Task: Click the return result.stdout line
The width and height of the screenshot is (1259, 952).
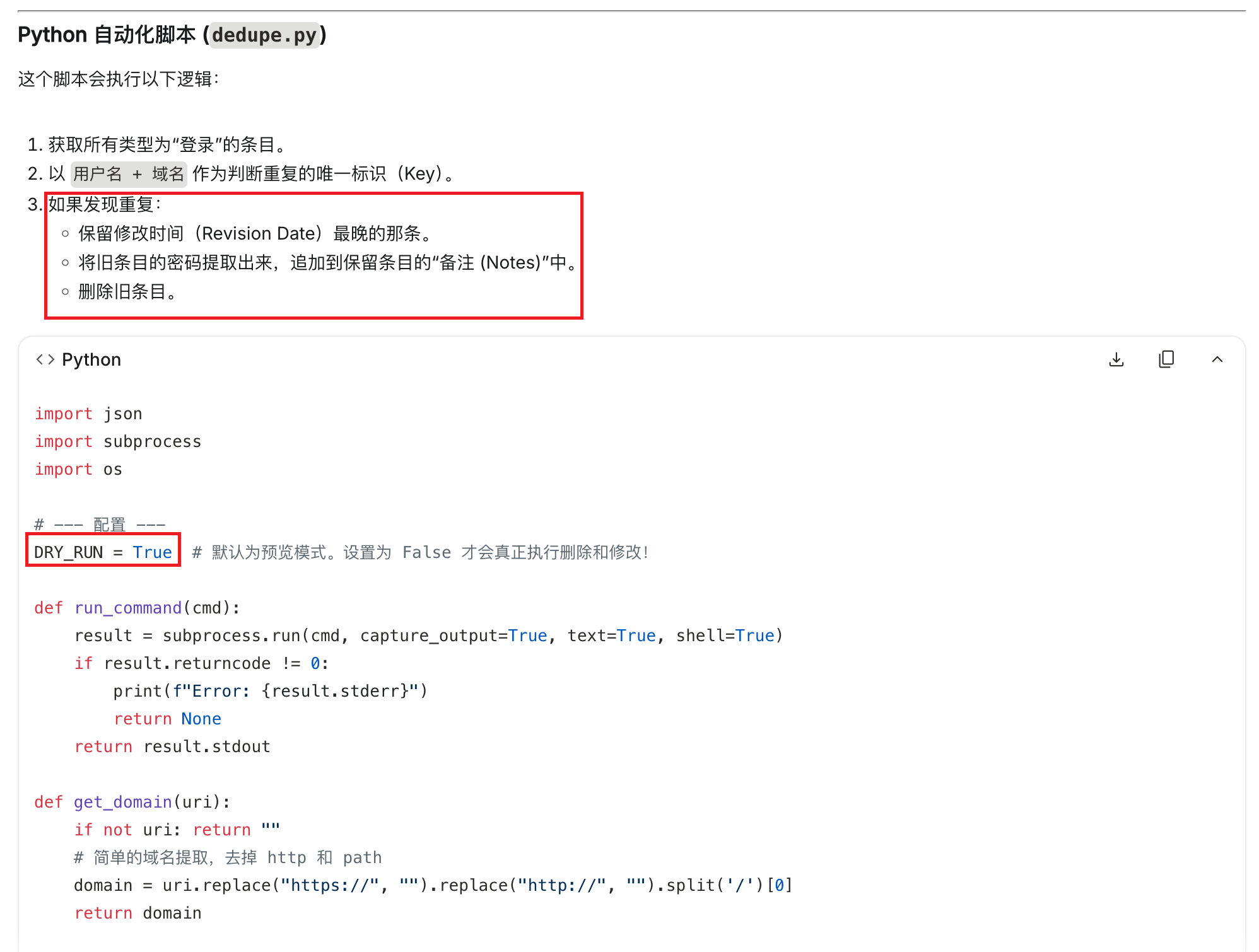Action: coord(172,746)
